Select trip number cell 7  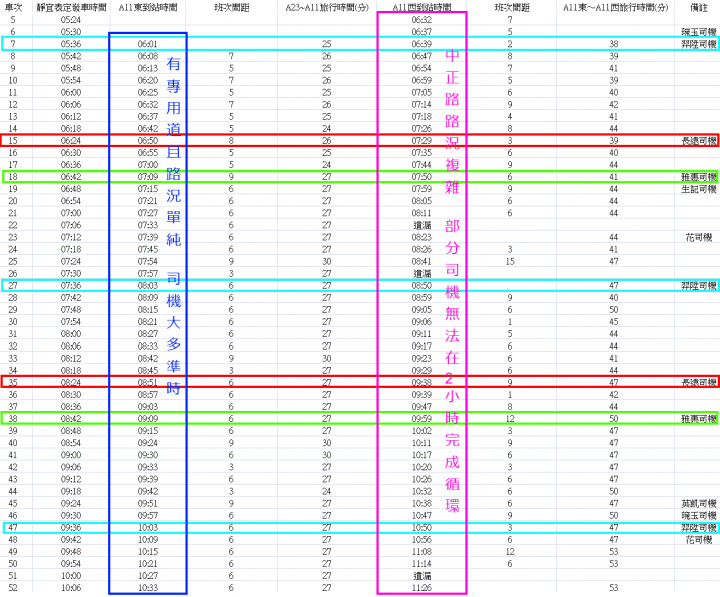click(x=13, y=44)
